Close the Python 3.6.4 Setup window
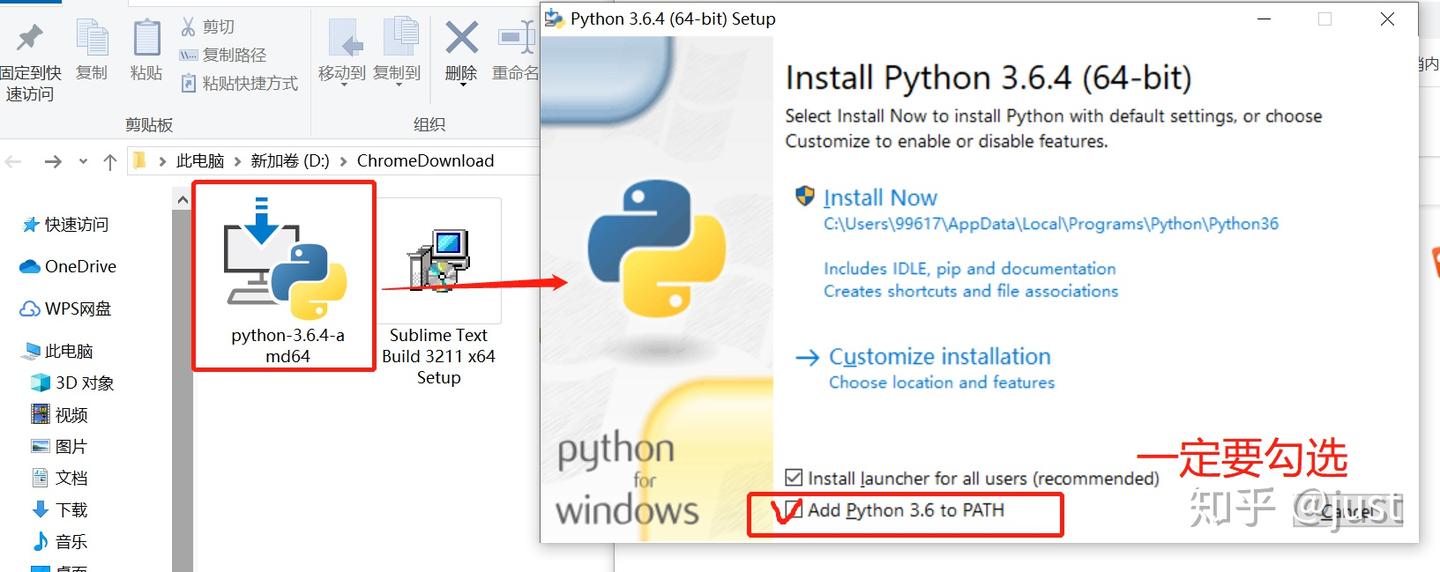Image resolution: width=1440 pixels, height=572 pixels. [x=1387, y=19]
